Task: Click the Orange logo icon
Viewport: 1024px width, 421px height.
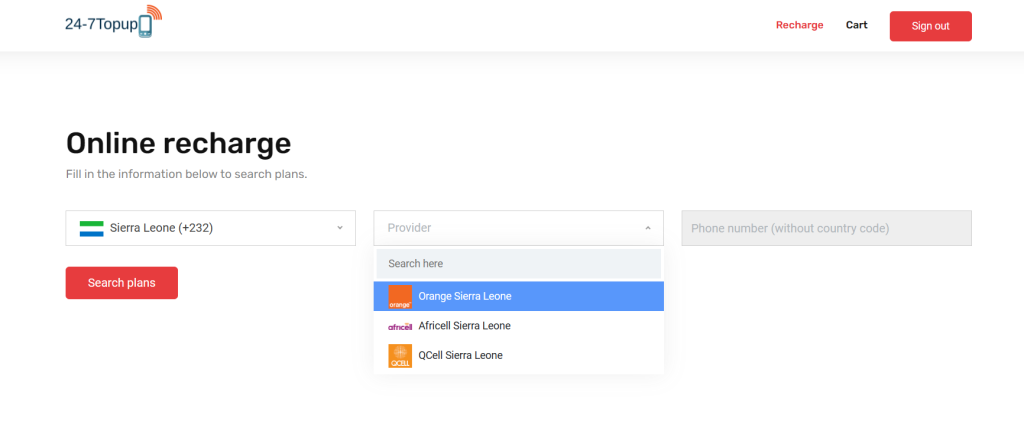Action: [x=400, y=296]
